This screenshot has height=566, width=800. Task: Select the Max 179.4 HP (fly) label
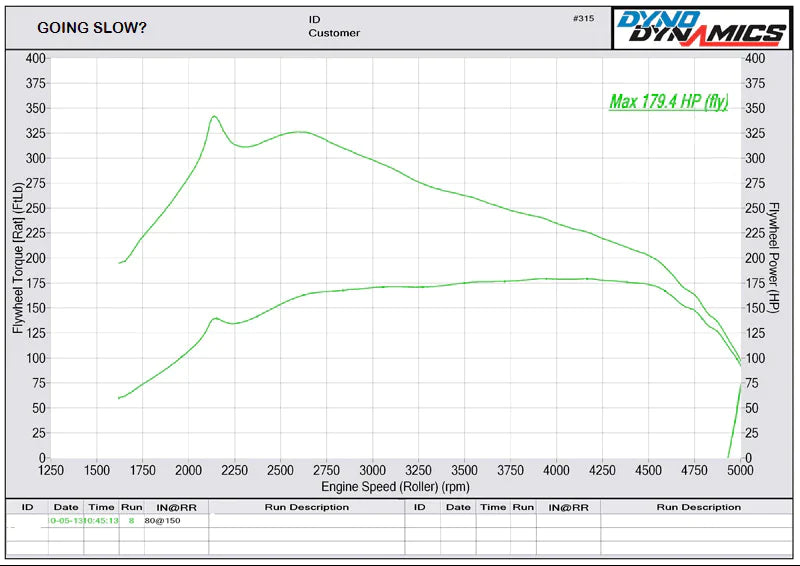pos(669,102)
